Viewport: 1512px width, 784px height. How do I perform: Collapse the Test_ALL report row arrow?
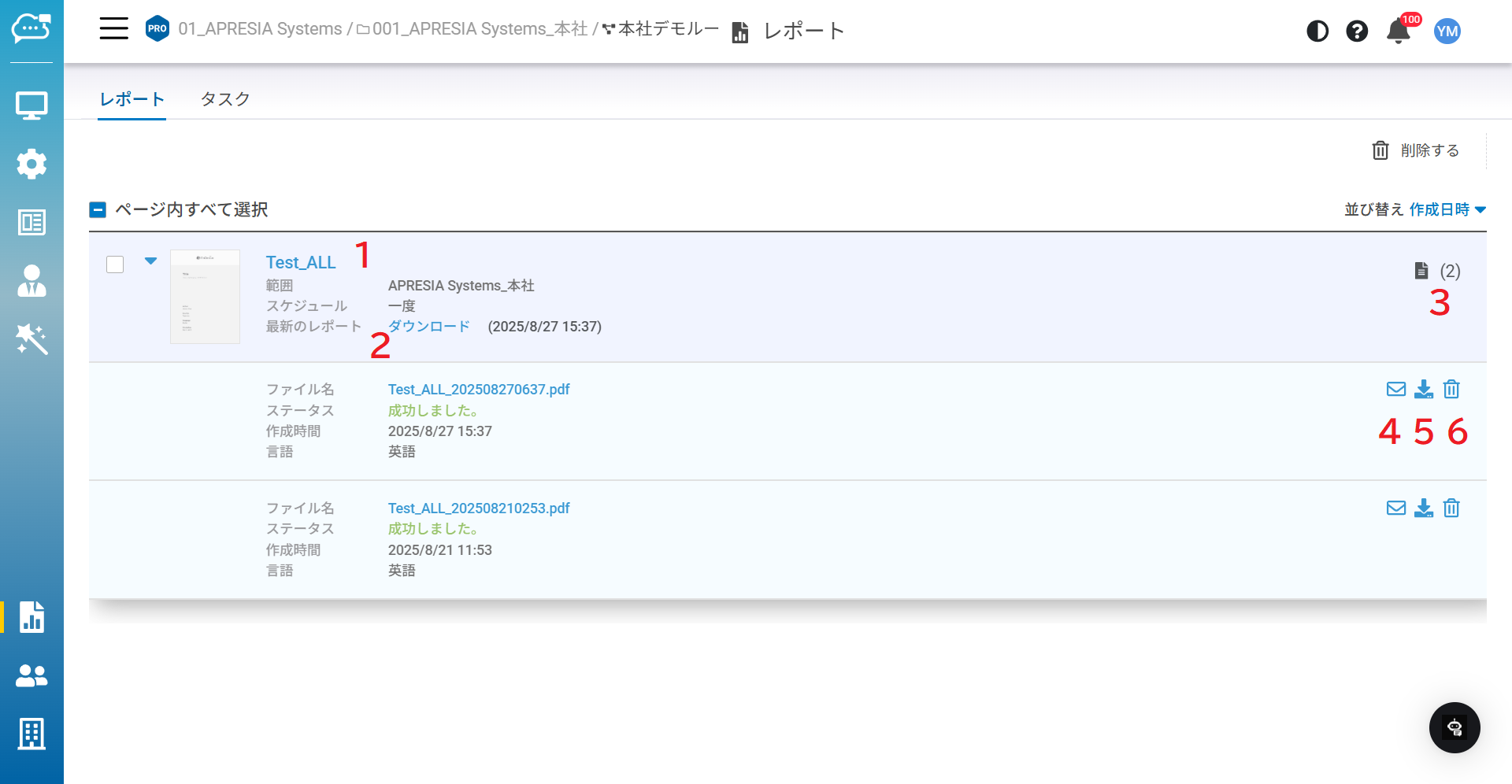tap(150, 261)
